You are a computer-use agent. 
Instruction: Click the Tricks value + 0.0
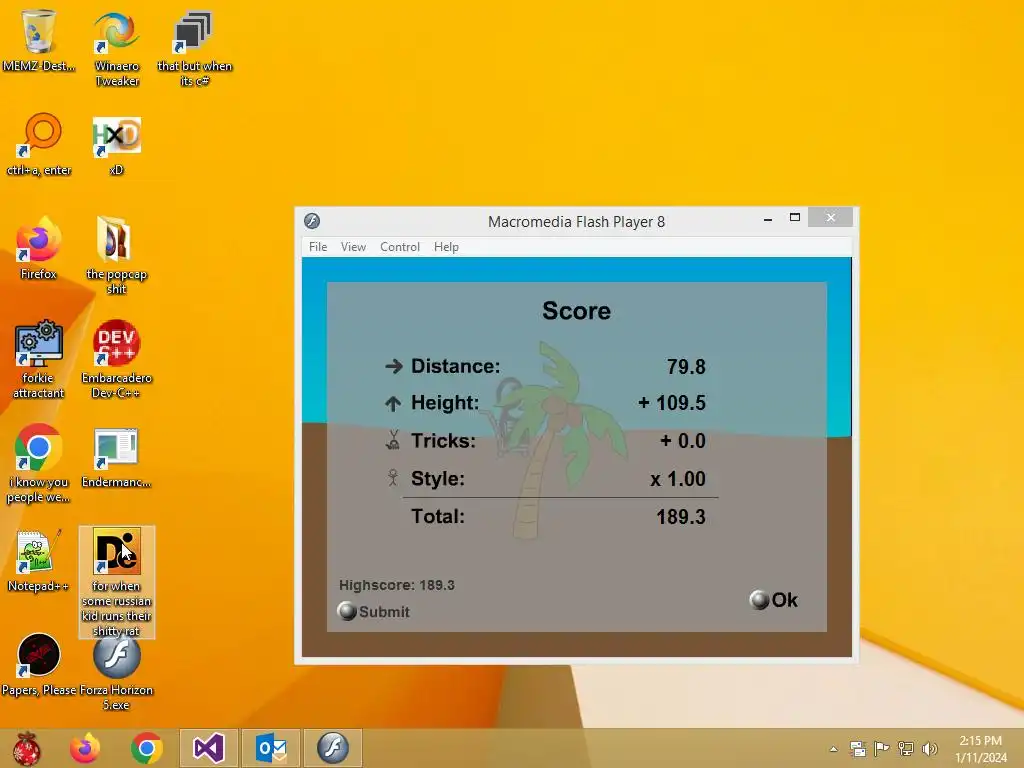click(683, 441)
